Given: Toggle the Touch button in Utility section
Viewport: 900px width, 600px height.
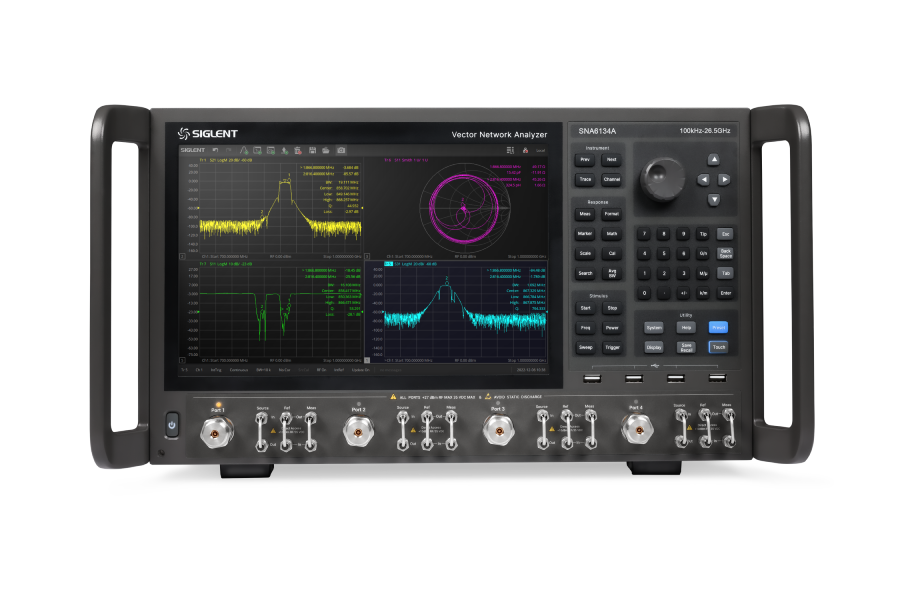Looking at the screenshot, I should tap(718, 347).
